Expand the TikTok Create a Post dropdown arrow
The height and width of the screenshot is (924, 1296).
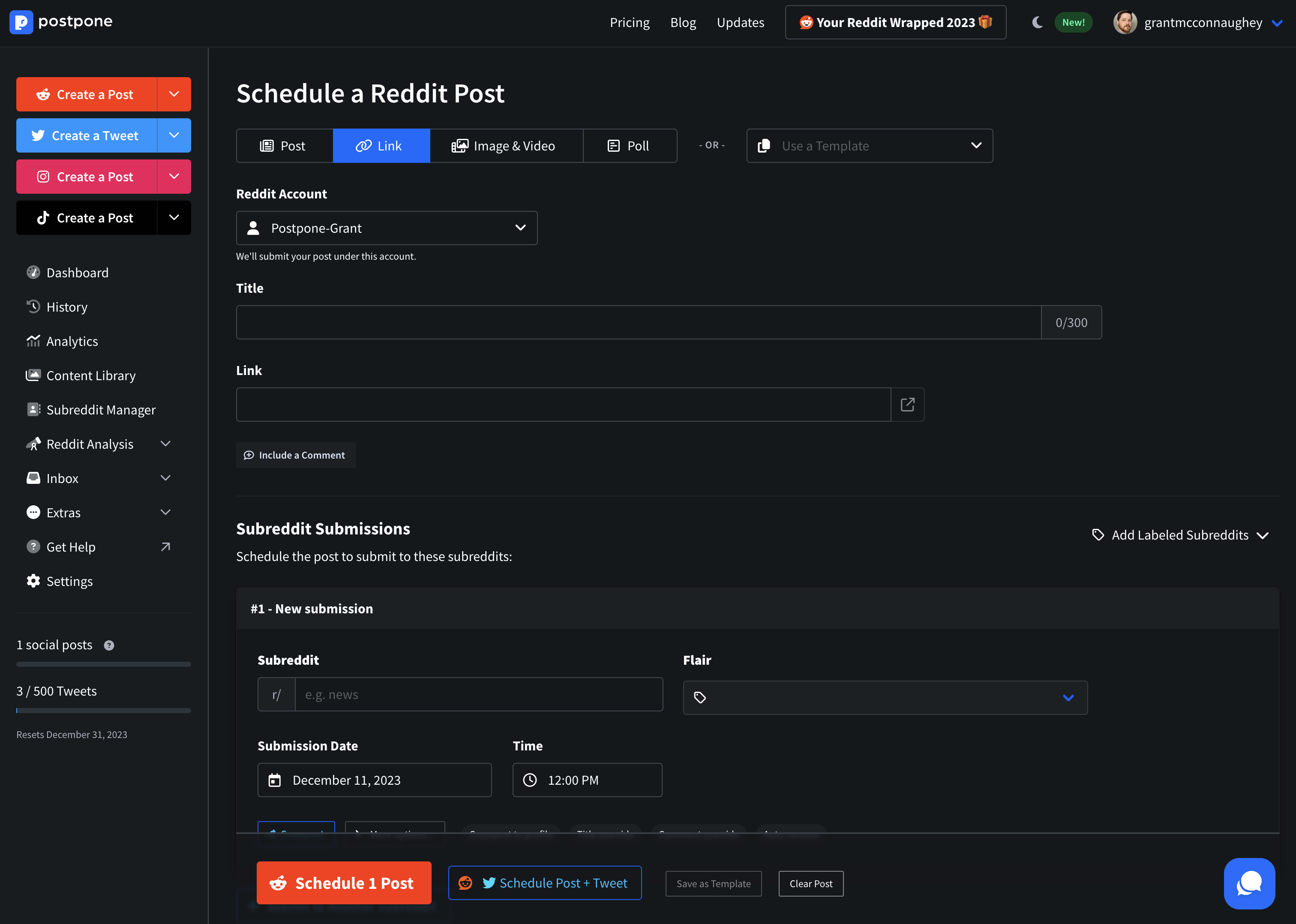click(x=174, y=218)
